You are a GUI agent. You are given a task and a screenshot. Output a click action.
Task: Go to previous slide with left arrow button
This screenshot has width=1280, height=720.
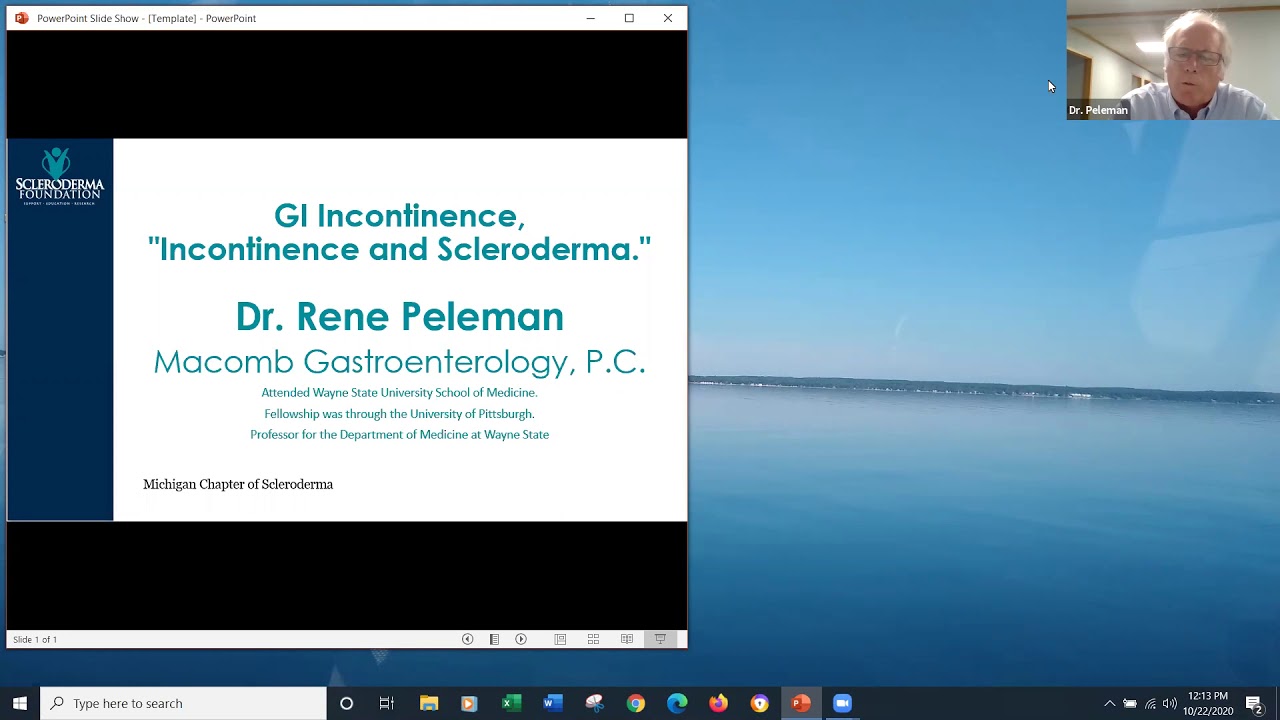point(467,639)
